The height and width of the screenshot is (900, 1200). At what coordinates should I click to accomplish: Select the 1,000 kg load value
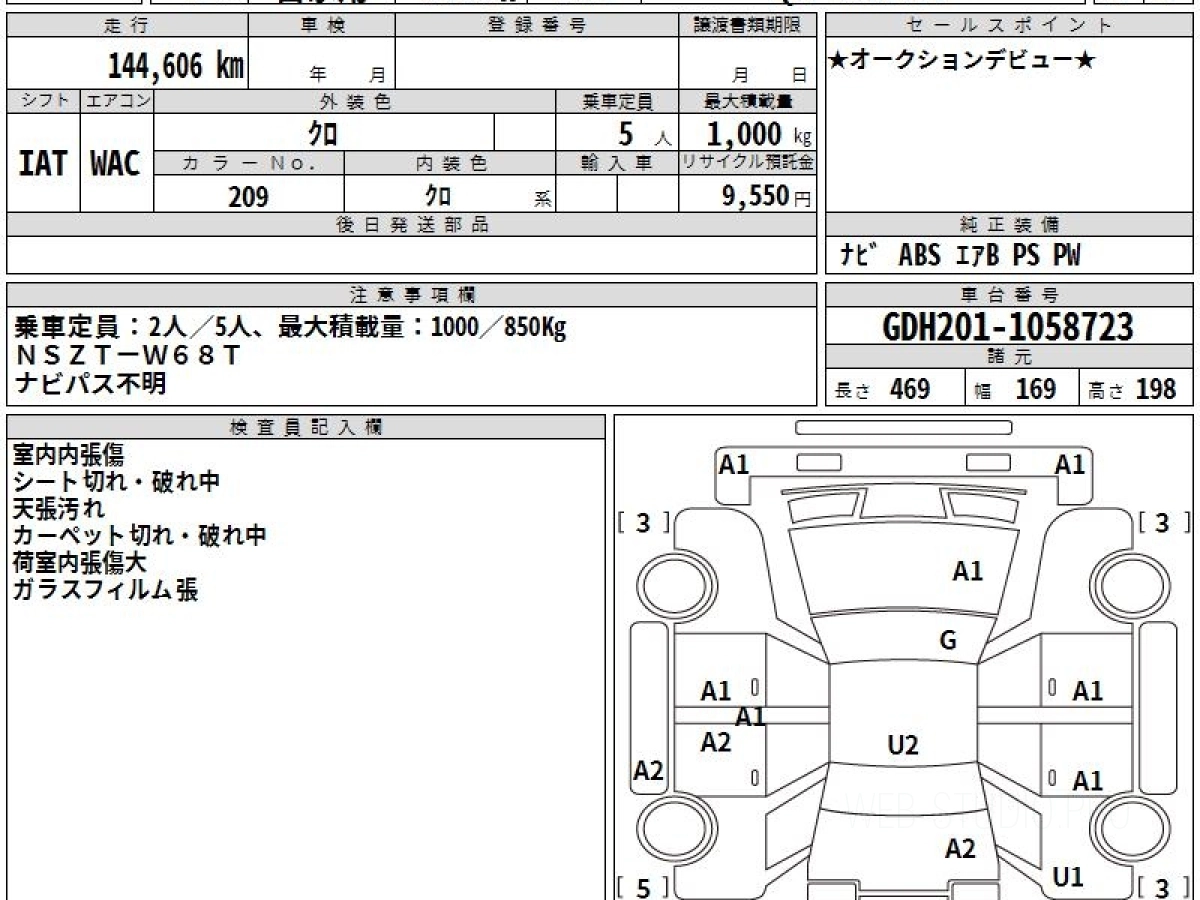[x=760, y=134]
